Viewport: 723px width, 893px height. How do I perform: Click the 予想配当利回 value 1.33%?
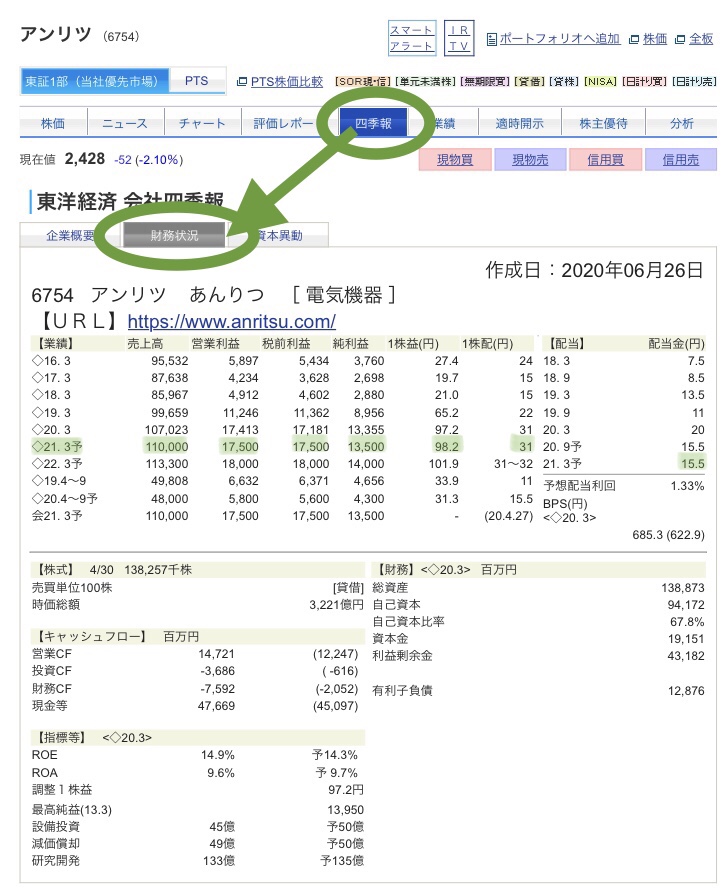pos(687,486)
